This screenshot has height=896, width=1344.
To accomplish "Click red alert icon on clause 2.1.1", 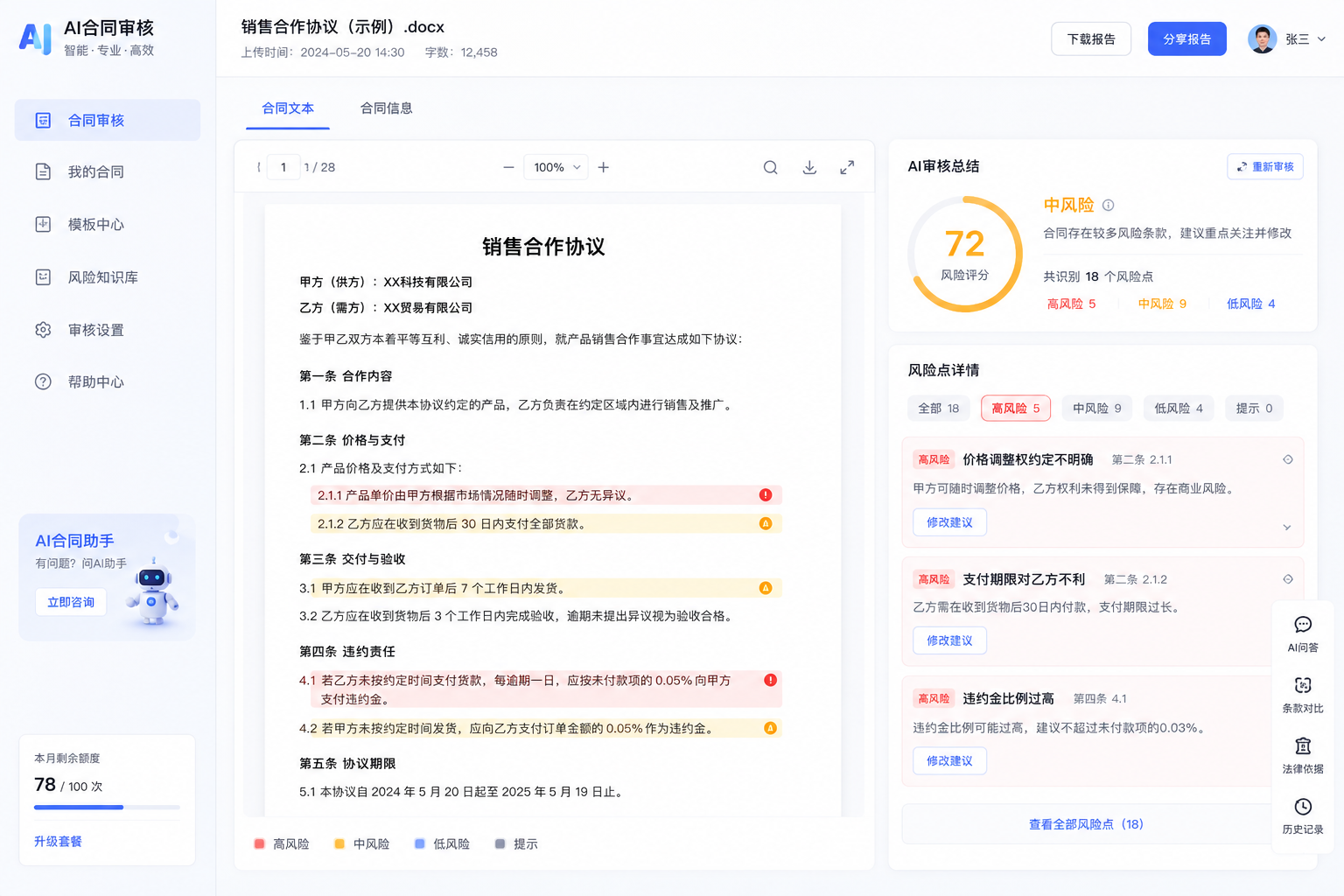I will click(x=766, y=495).
